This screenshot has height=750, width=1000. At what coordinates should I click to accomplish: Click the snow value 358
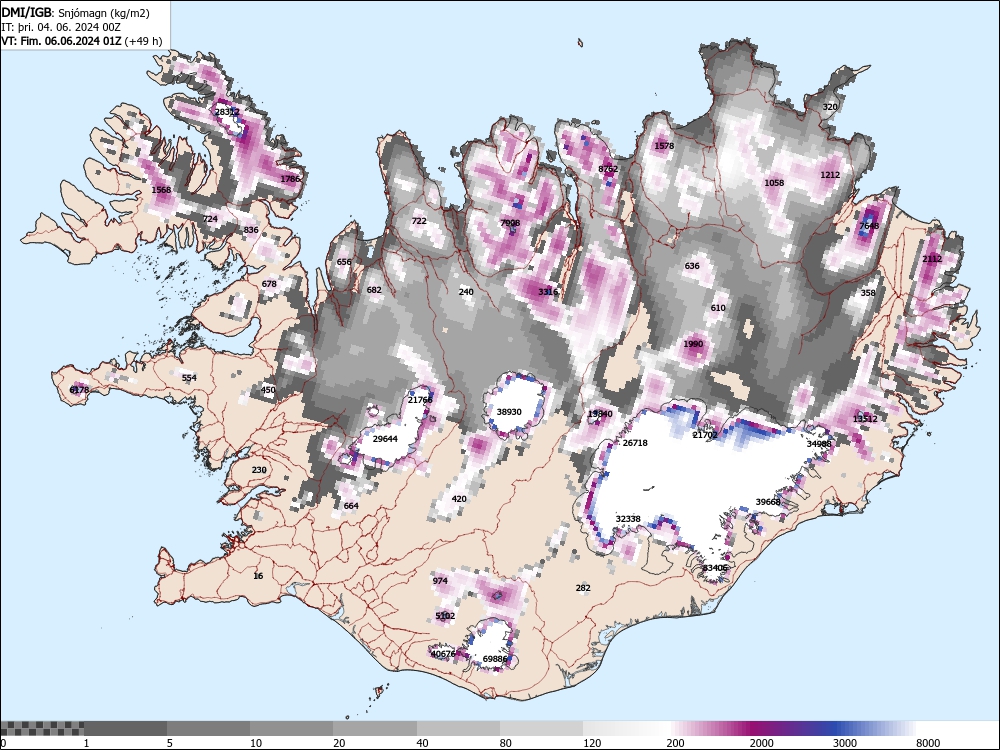point(868,293)
